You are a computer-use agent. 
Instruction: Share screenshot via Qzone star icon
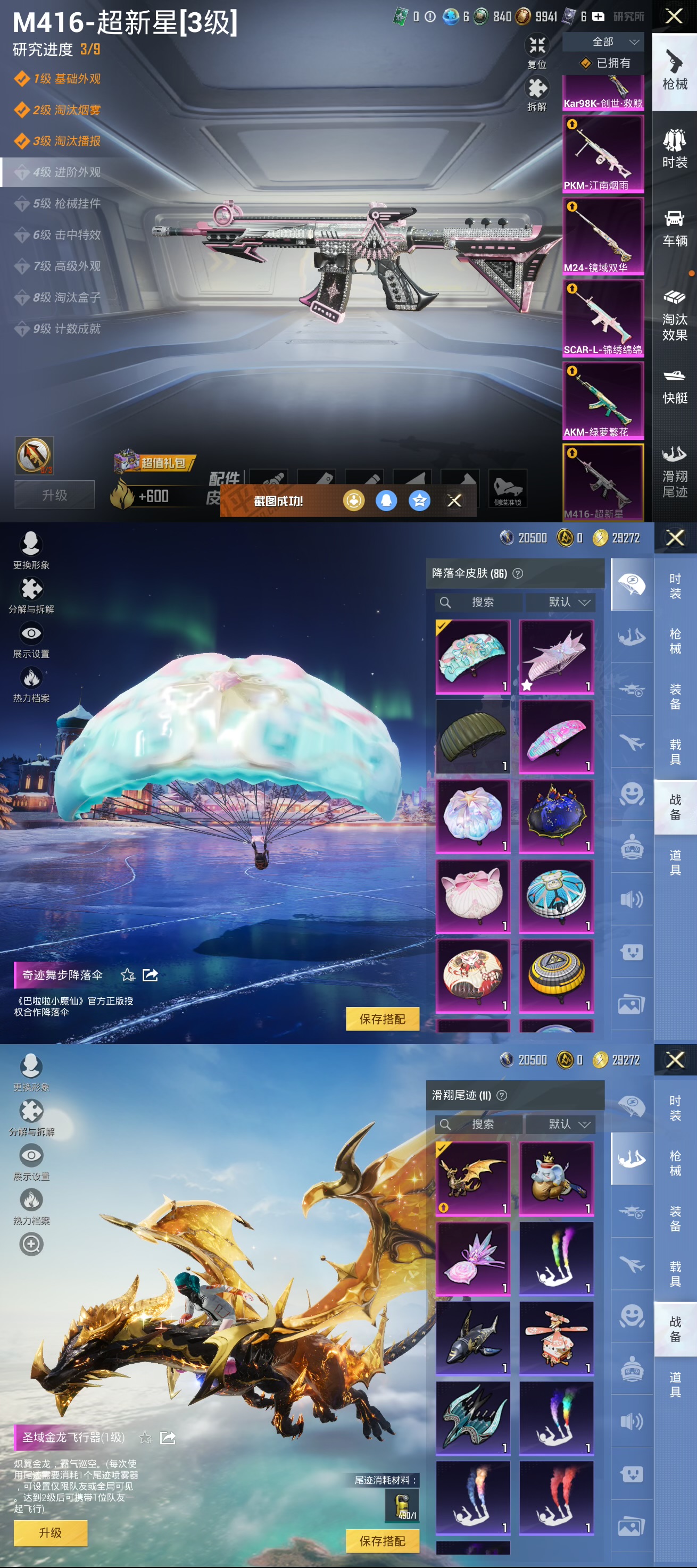419,501
